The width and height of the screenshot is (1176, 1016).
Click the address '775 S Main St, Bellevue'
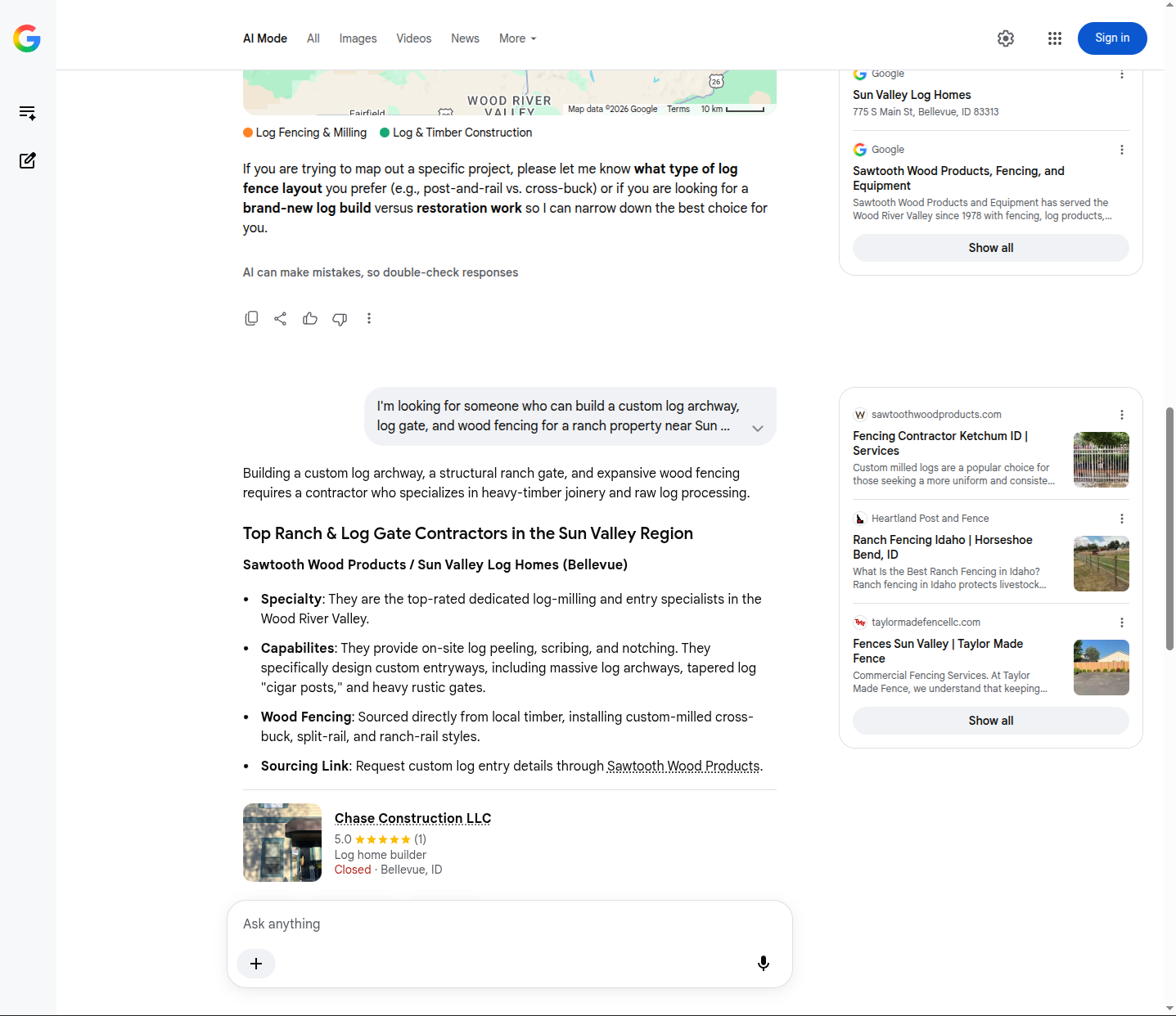926,112
